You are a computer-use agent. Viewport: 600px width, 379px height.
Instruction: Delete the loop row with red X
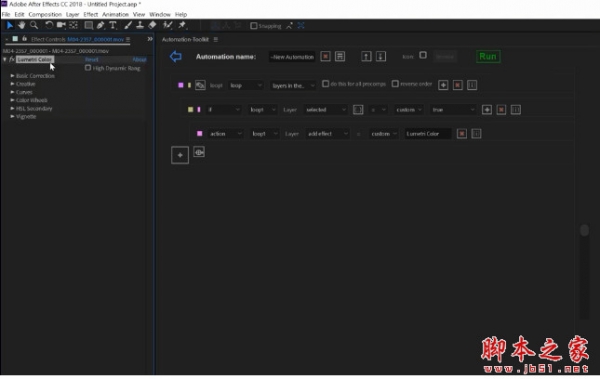pos(458,85)
